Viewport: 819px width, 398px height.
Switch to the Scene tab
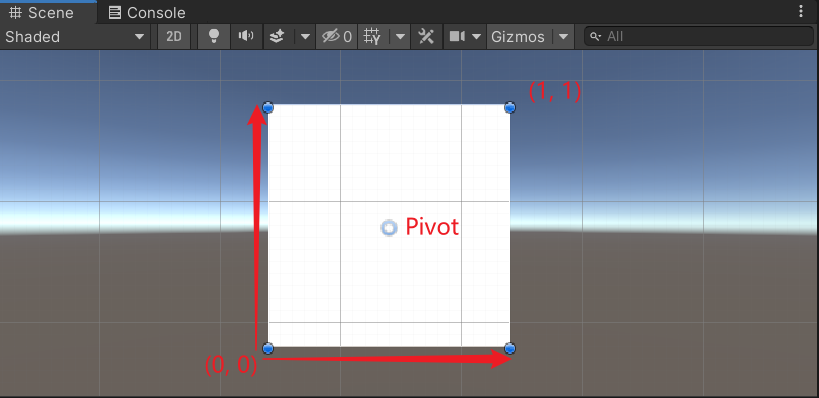click(49, 12)
